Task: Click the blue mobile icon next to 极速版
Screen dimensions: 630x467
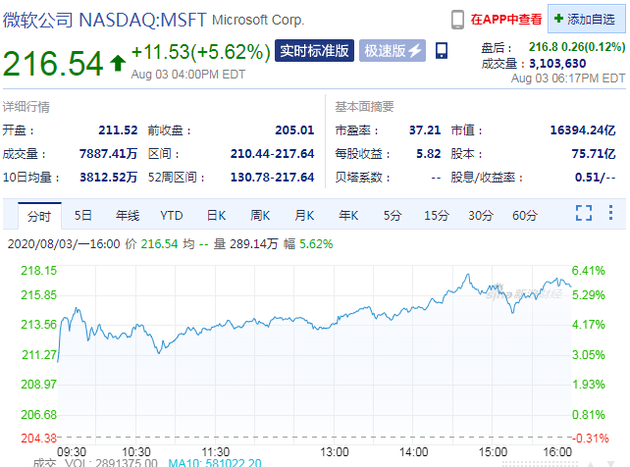Action: click(x=441, y=51)
